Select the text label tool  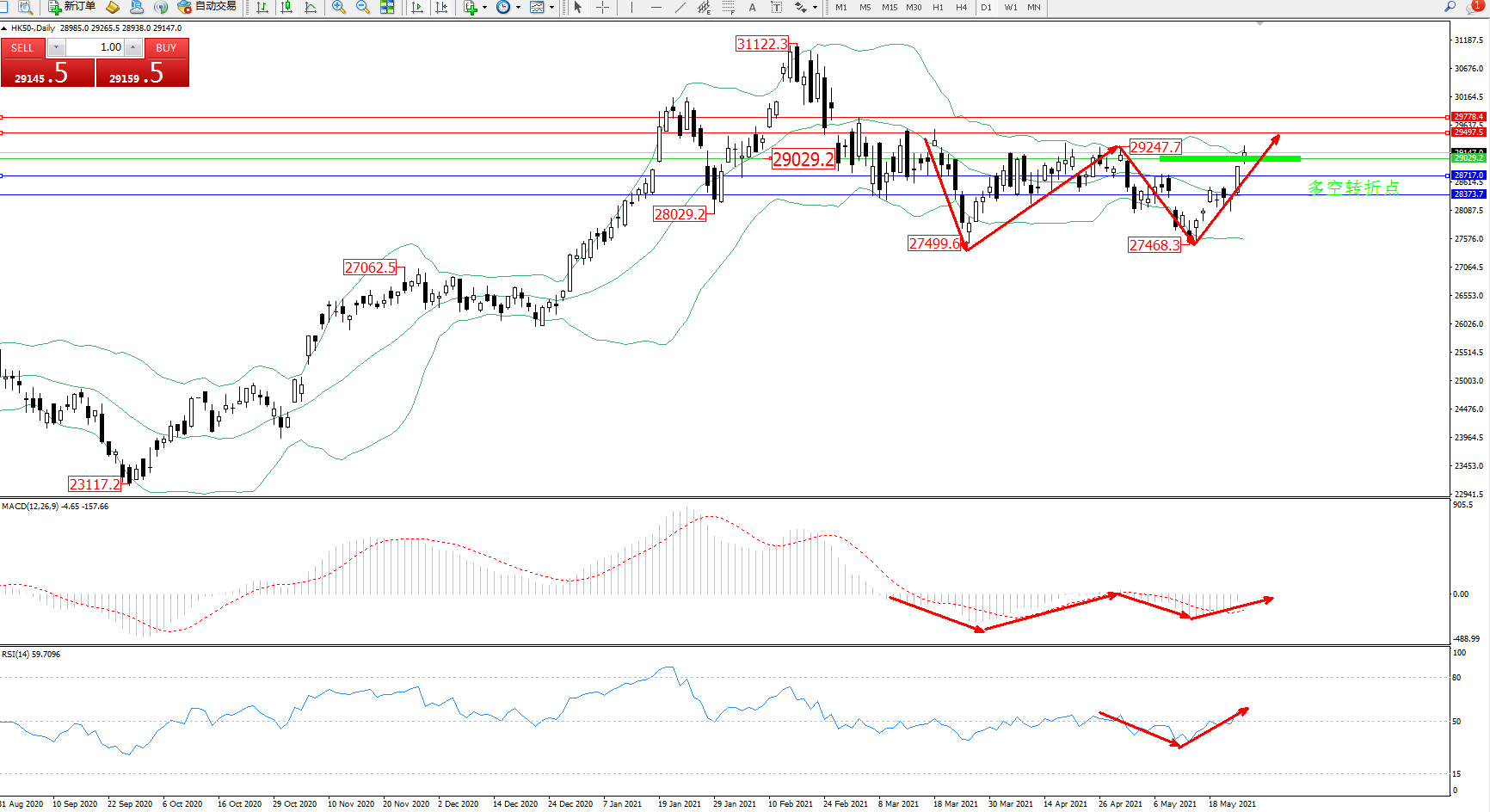(x=752, y=7)
